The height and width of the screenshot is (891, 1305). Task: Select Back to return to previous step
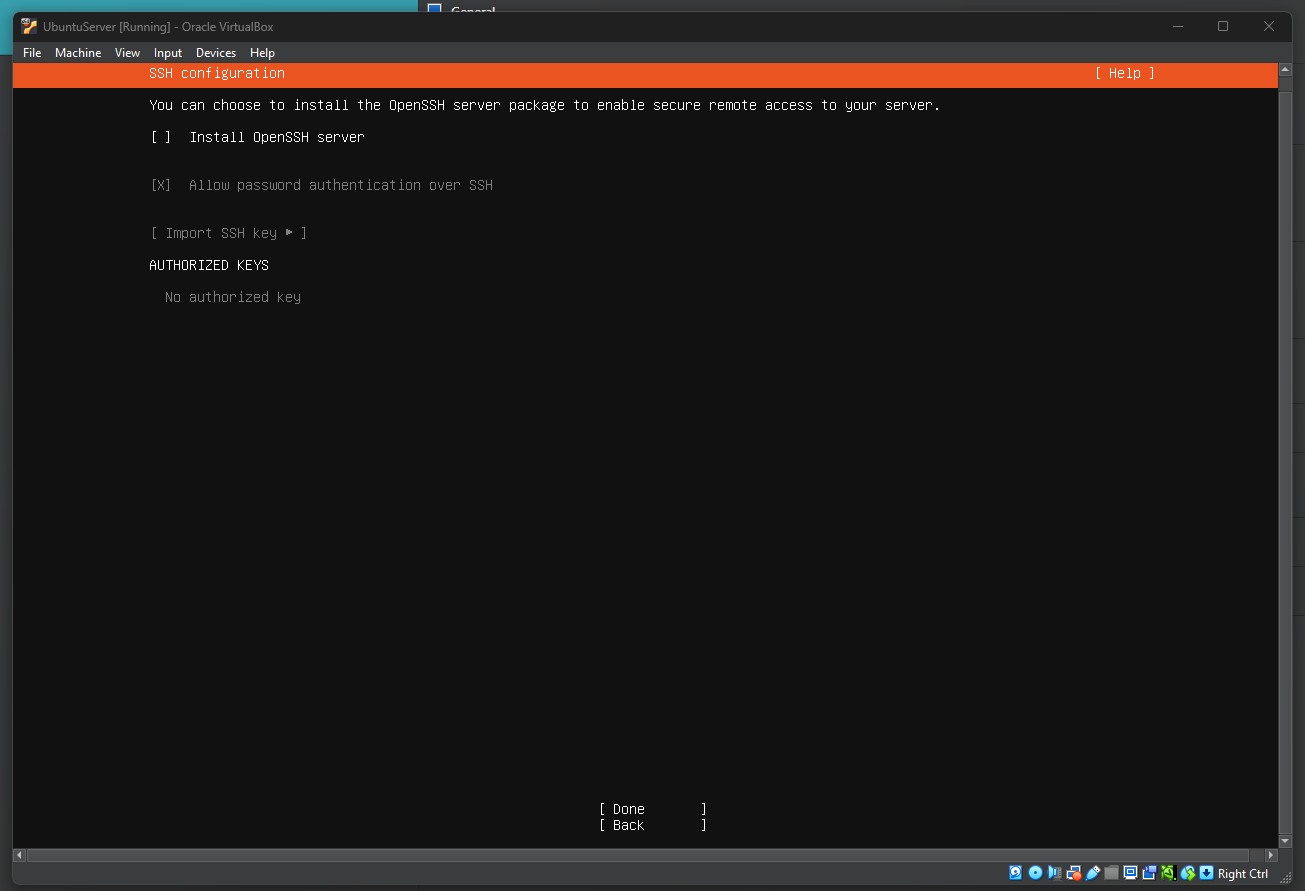click(x=627, y=825)
